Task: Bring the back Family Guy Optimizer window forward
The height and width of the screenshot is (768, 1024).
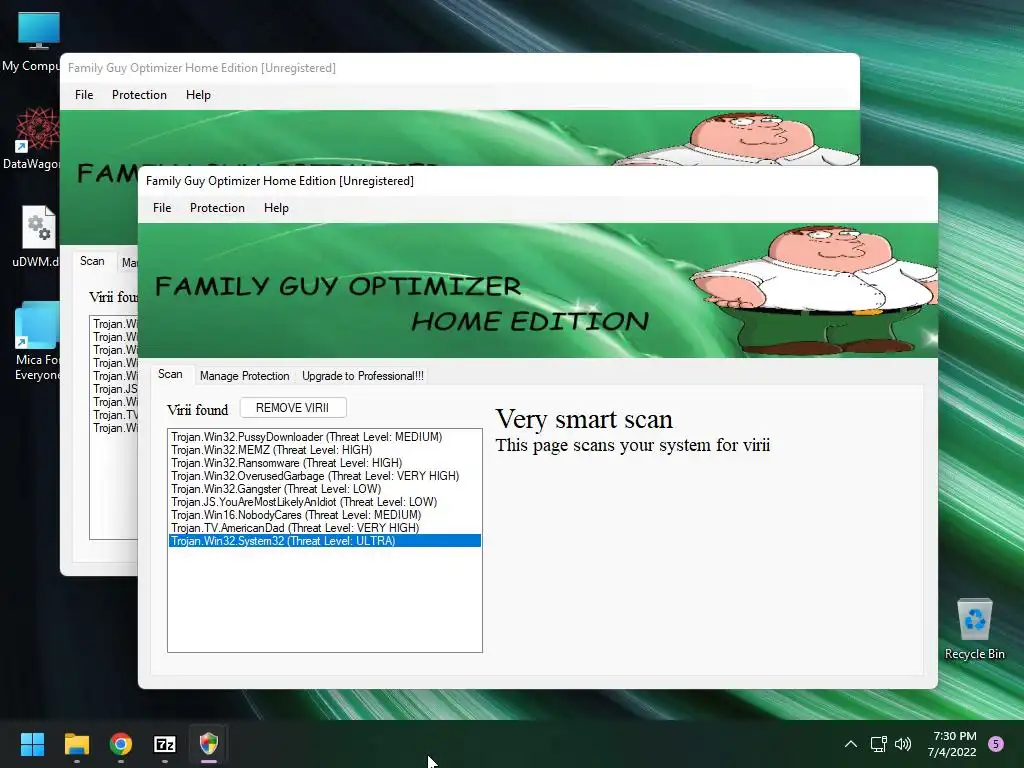Action: (460, 68)
